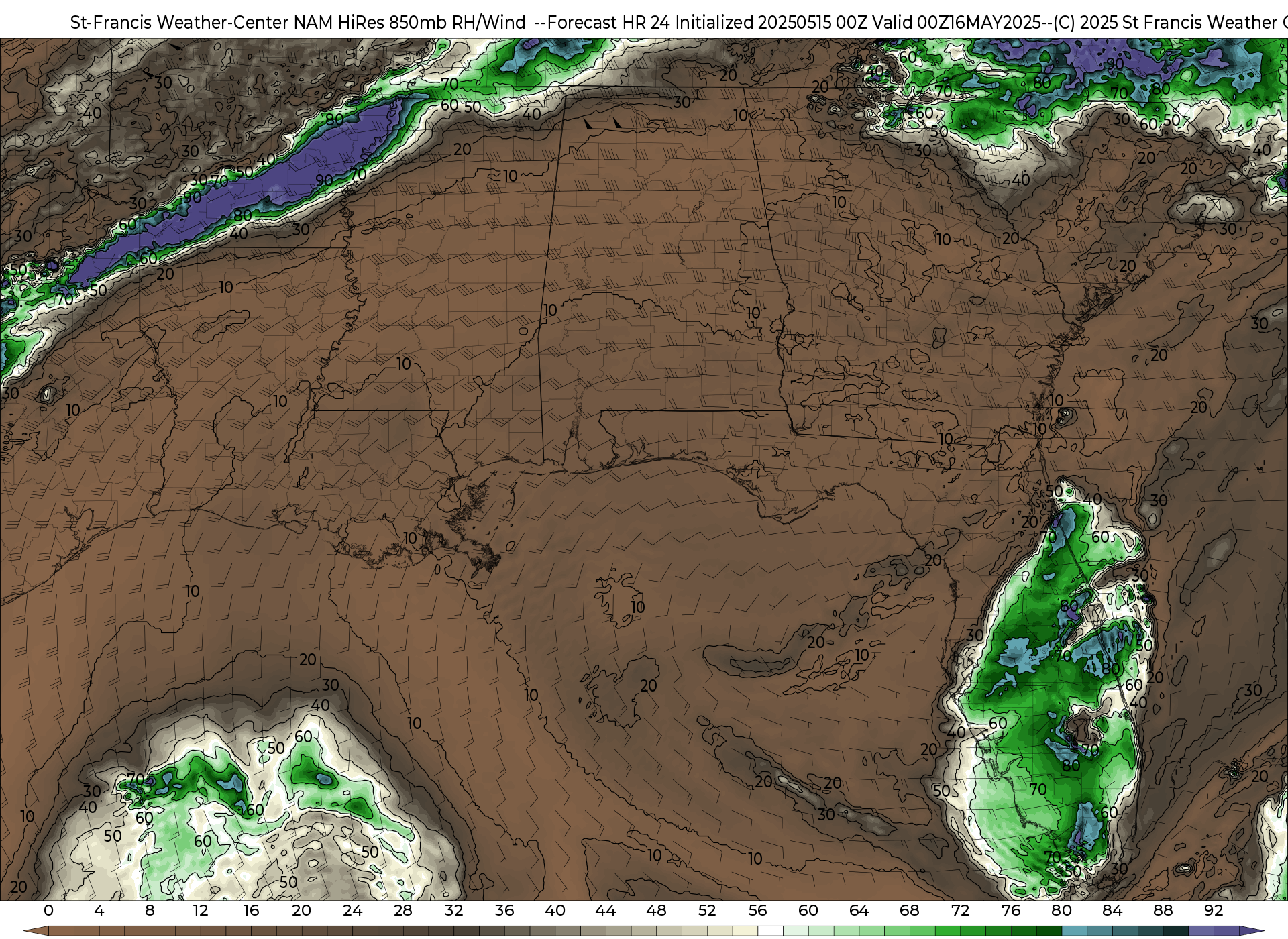Click the color bar label "24"
1288x939 pixels.
(x=352, y=910)
